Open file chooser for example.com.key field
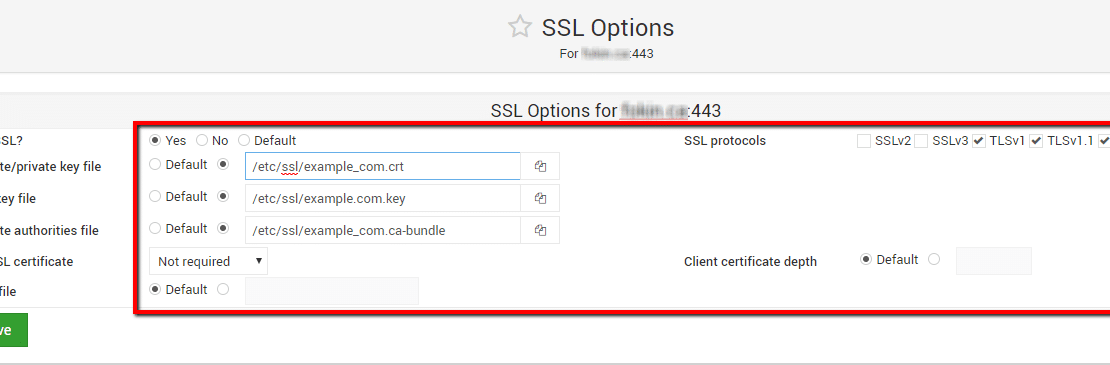 pyautogui.click(x=540, y=198)
